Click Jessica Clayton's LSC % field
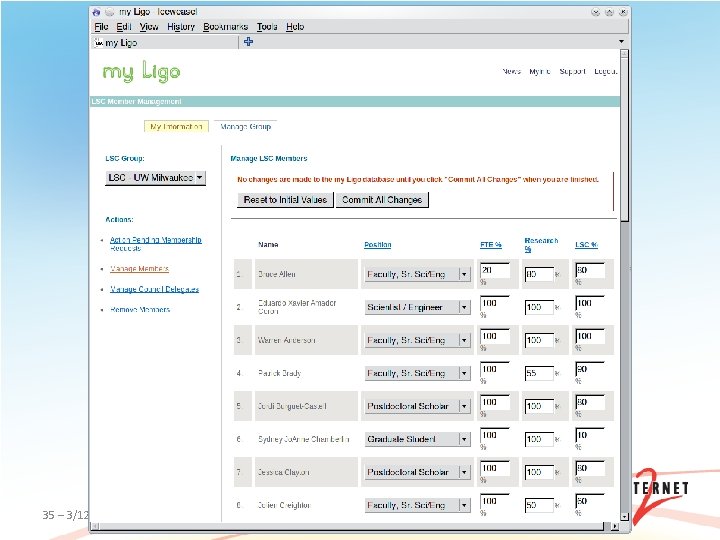Viewport: 720px width, 540px height. (590, 468)
